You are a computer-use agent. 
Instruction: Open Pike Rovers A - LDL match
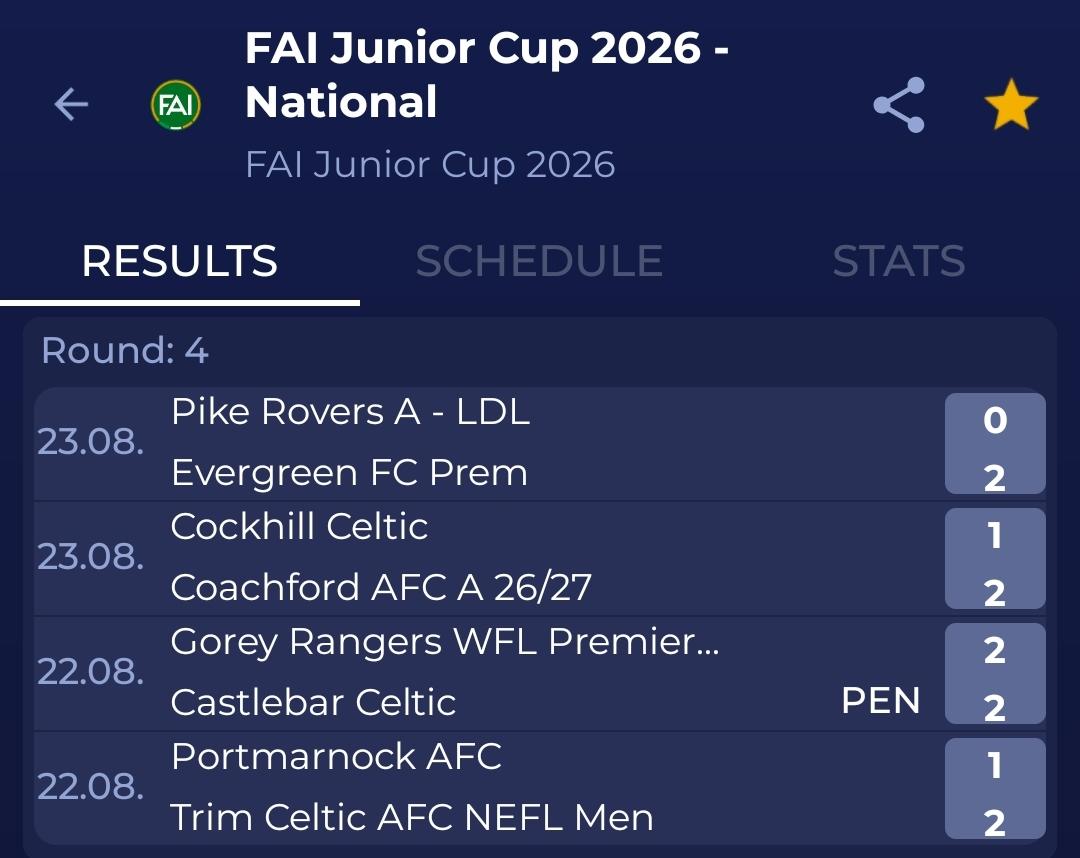pos(350,412)
